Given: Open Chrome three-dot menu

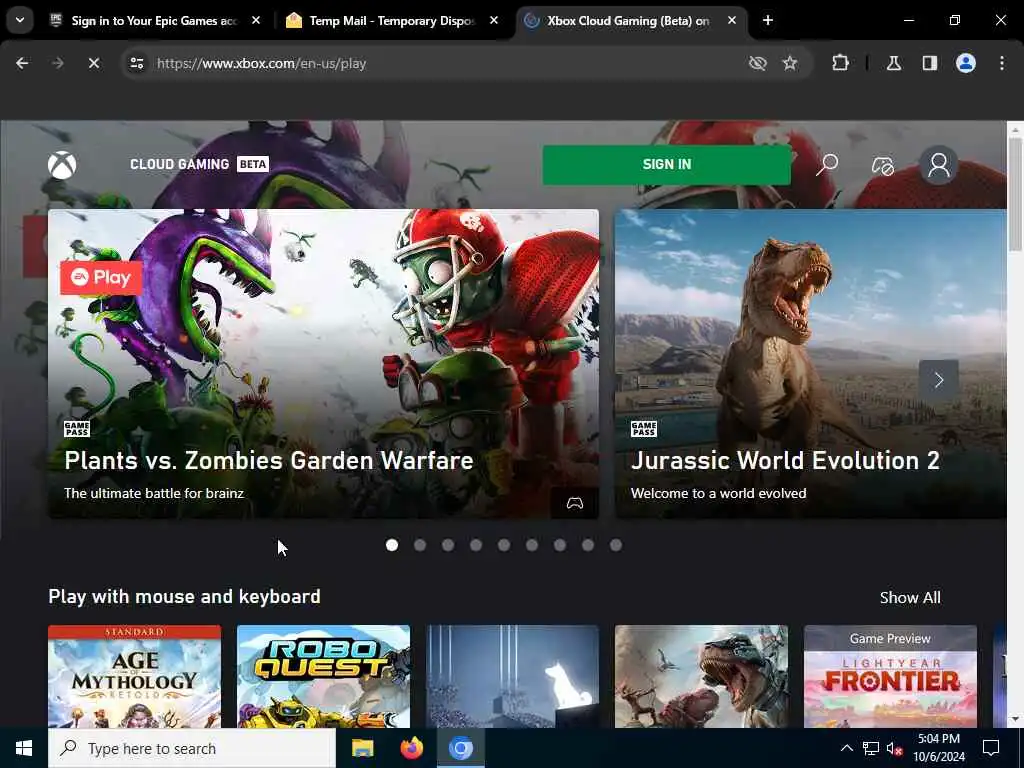Looking at the screenshot, I should pyautogui.click(x=1002, y=63).
